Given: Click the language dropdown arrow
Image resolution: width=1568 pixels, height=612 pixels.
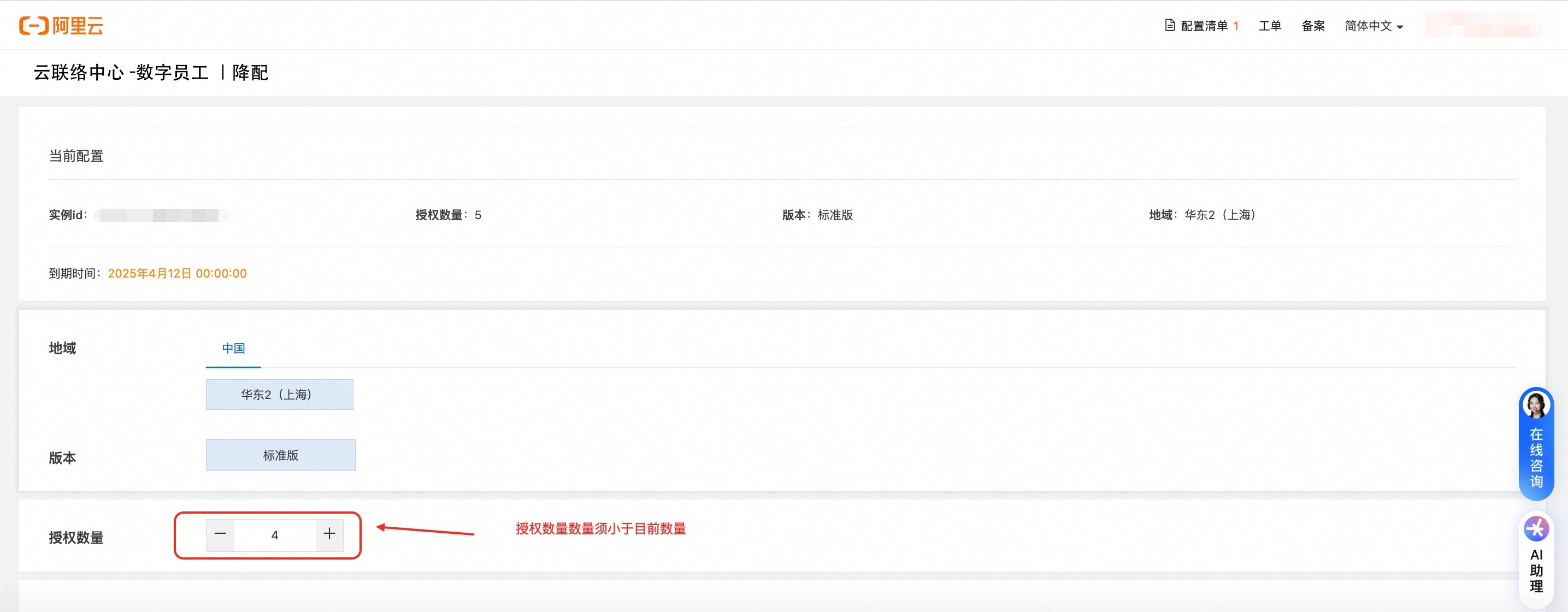Looking at the screenshot, I should [x=1399, y=27].
